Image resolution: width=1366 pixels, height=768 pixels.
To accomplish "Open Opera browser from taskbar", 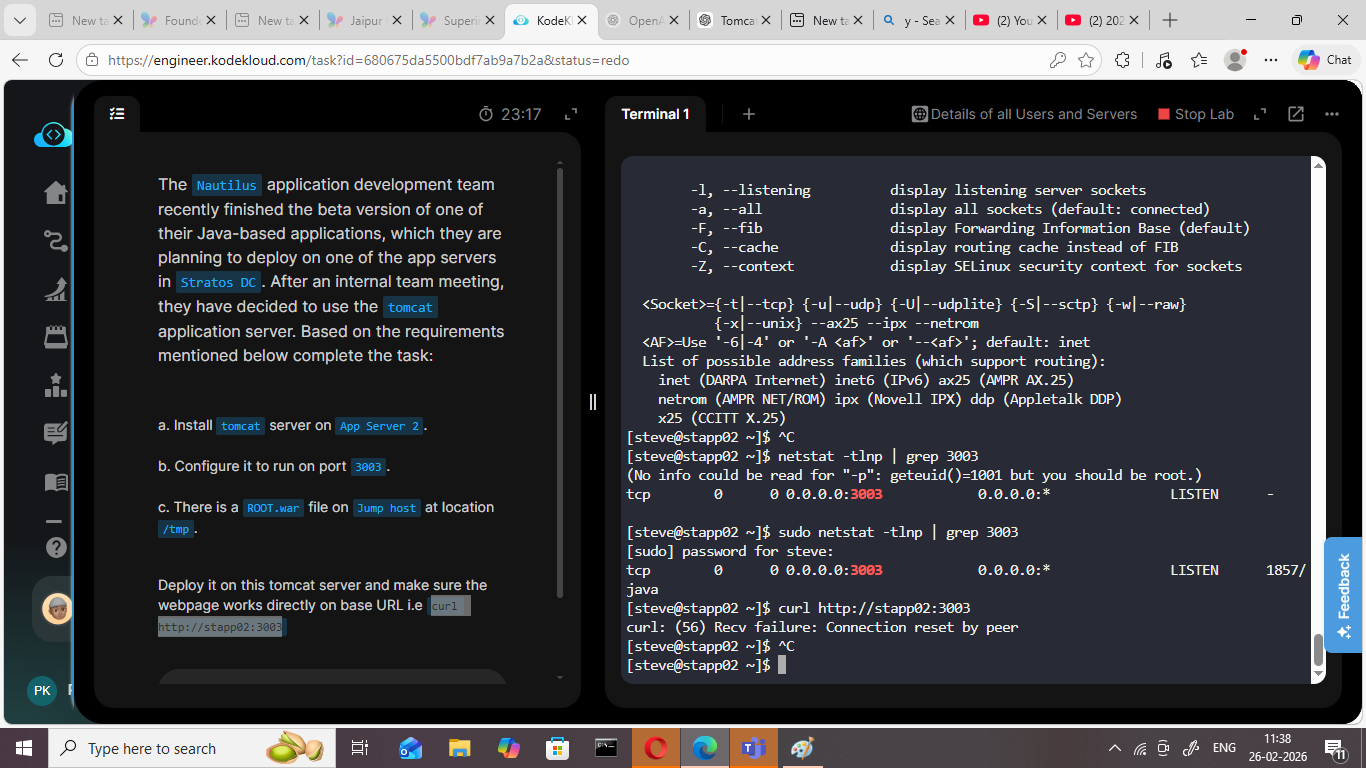I will click(x=655, y=748).
